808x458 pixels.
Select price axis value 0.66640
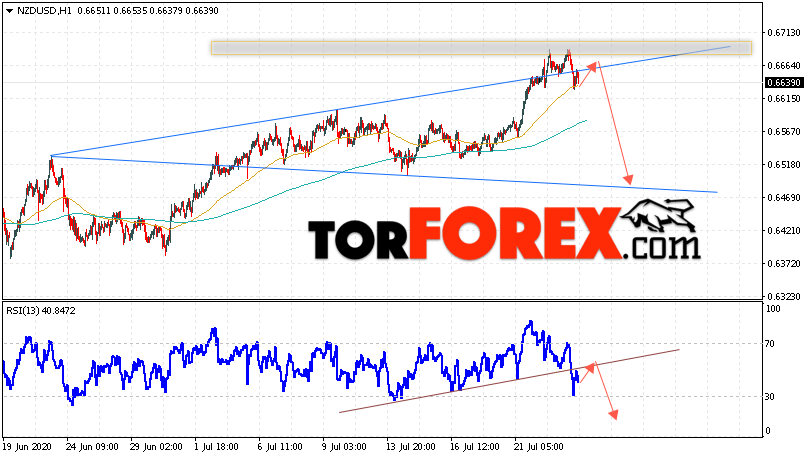tap(784, 65)
